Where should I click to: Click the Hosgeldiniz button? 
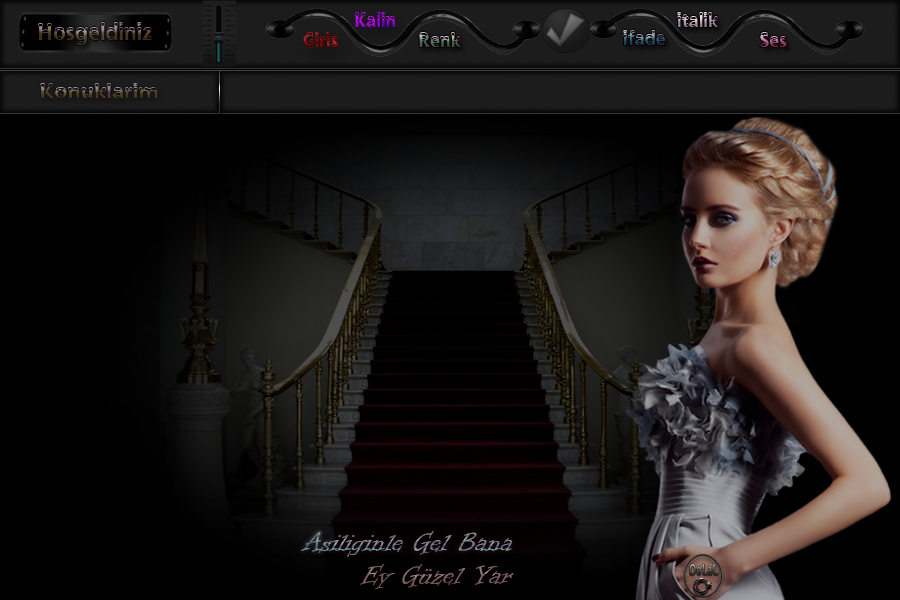coord(95,32)
